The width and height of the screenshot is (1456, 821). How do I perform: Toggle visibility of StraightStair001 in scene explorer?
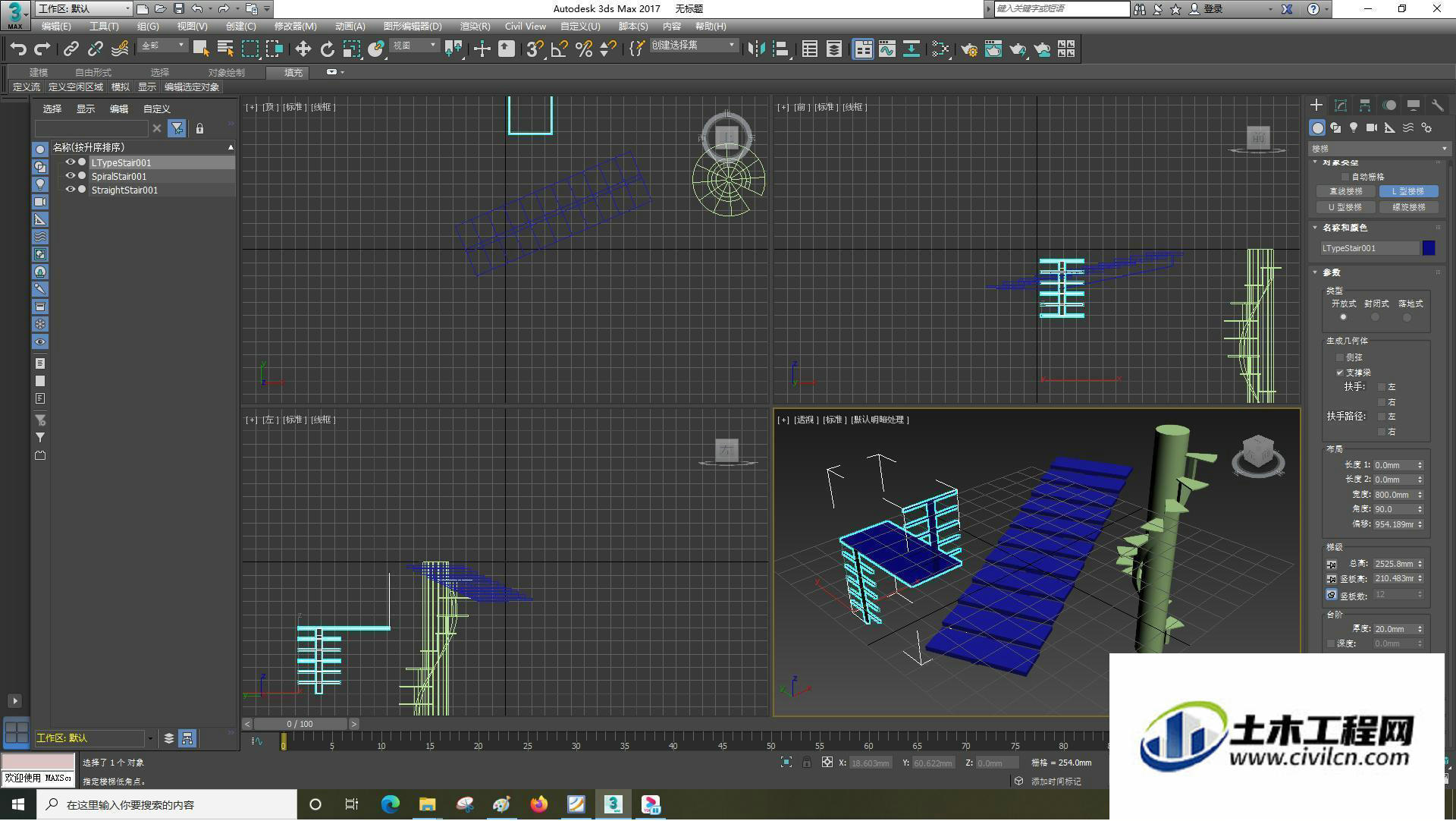70,190
